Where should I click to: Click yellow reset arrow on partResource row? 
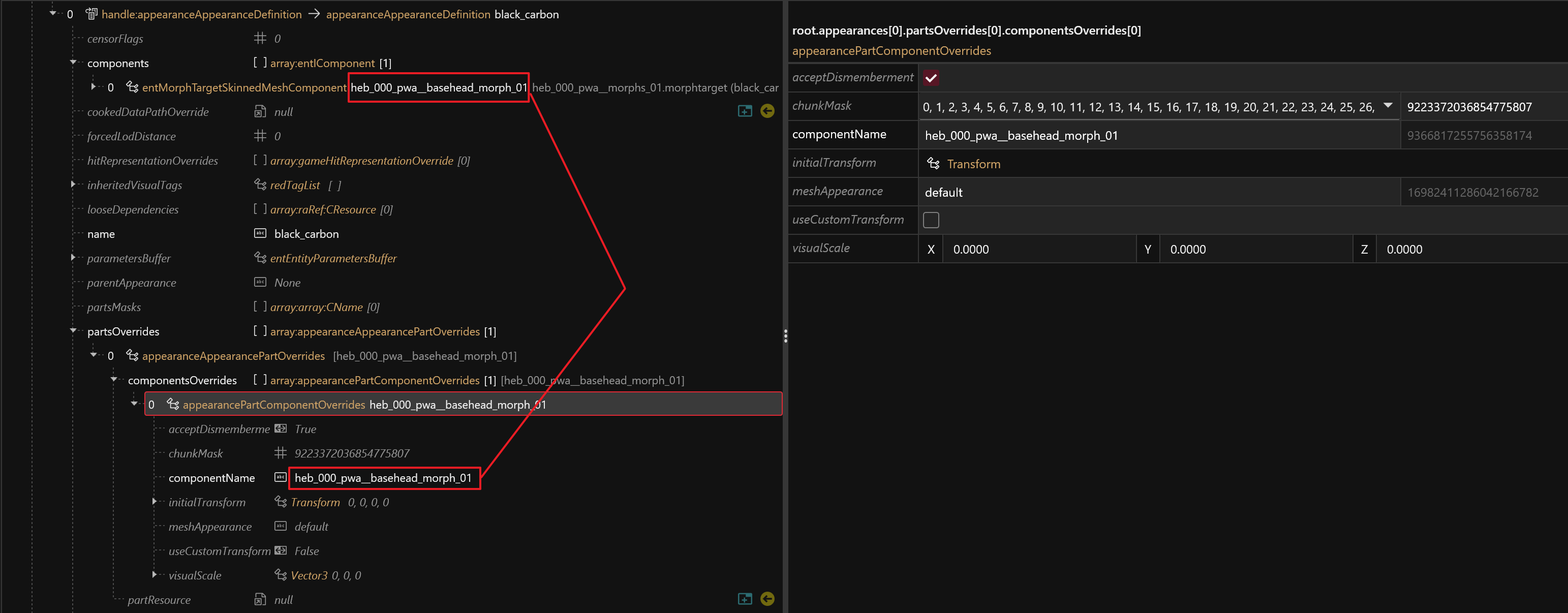coord(767,599)
